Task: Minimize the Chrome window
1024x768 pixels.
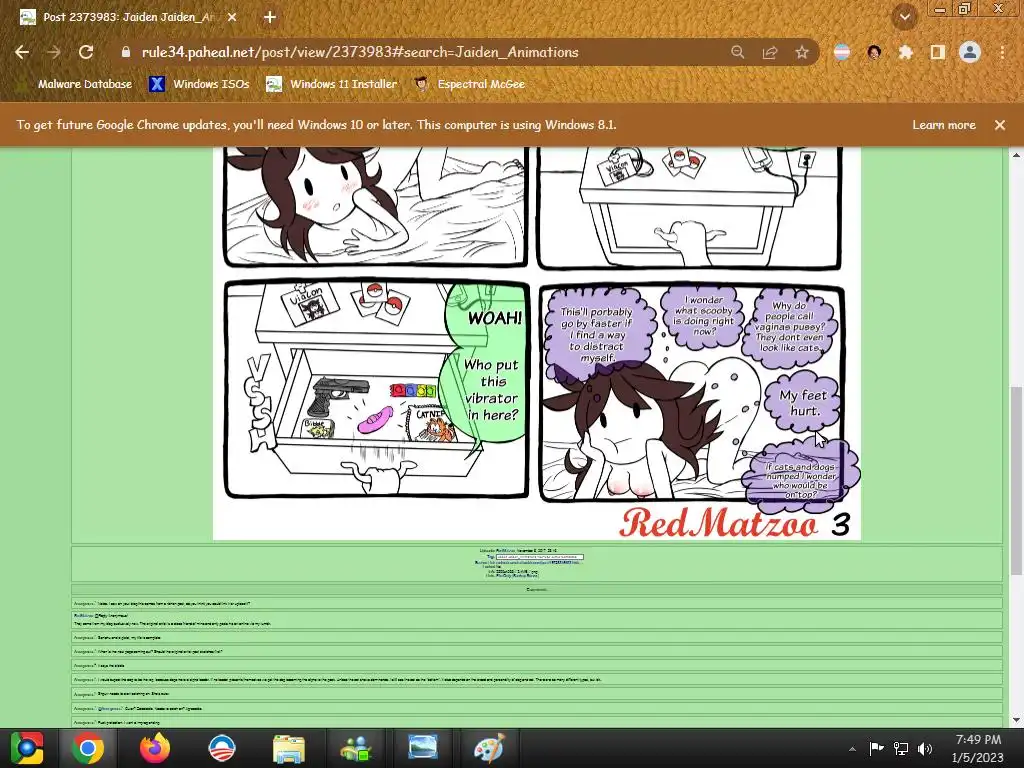Action: (940, 8)
